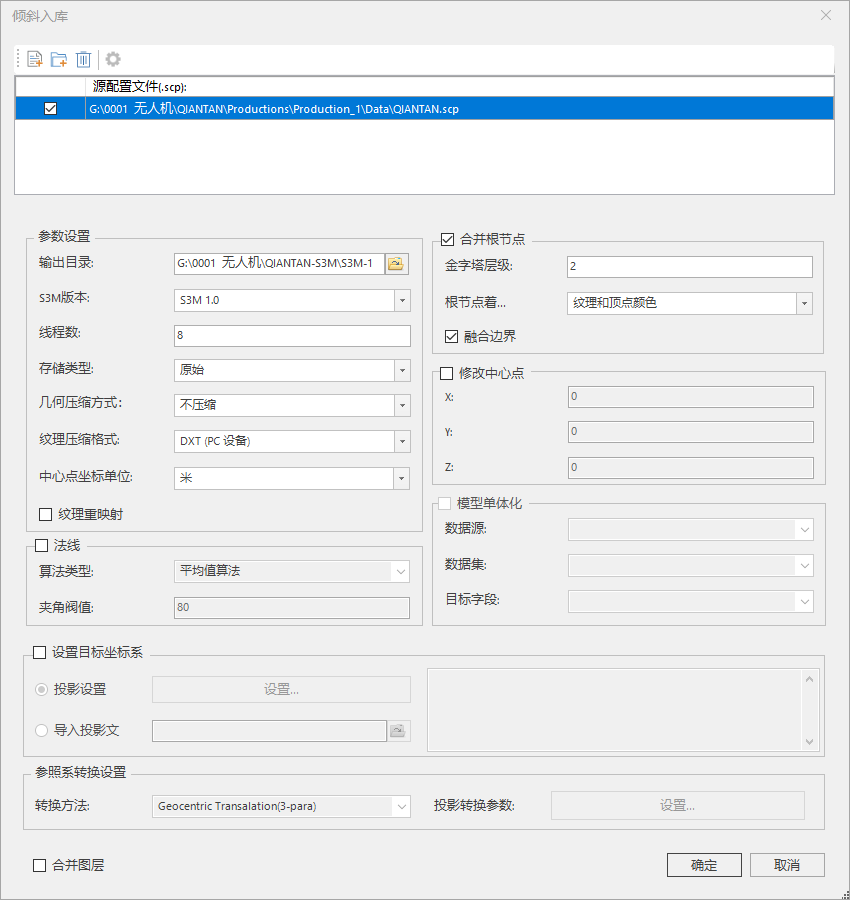Click the 线程数 input field
Image resolution: width=850 pixels, height=900 pixels.
pyautogui.click(x=292, y=335)
